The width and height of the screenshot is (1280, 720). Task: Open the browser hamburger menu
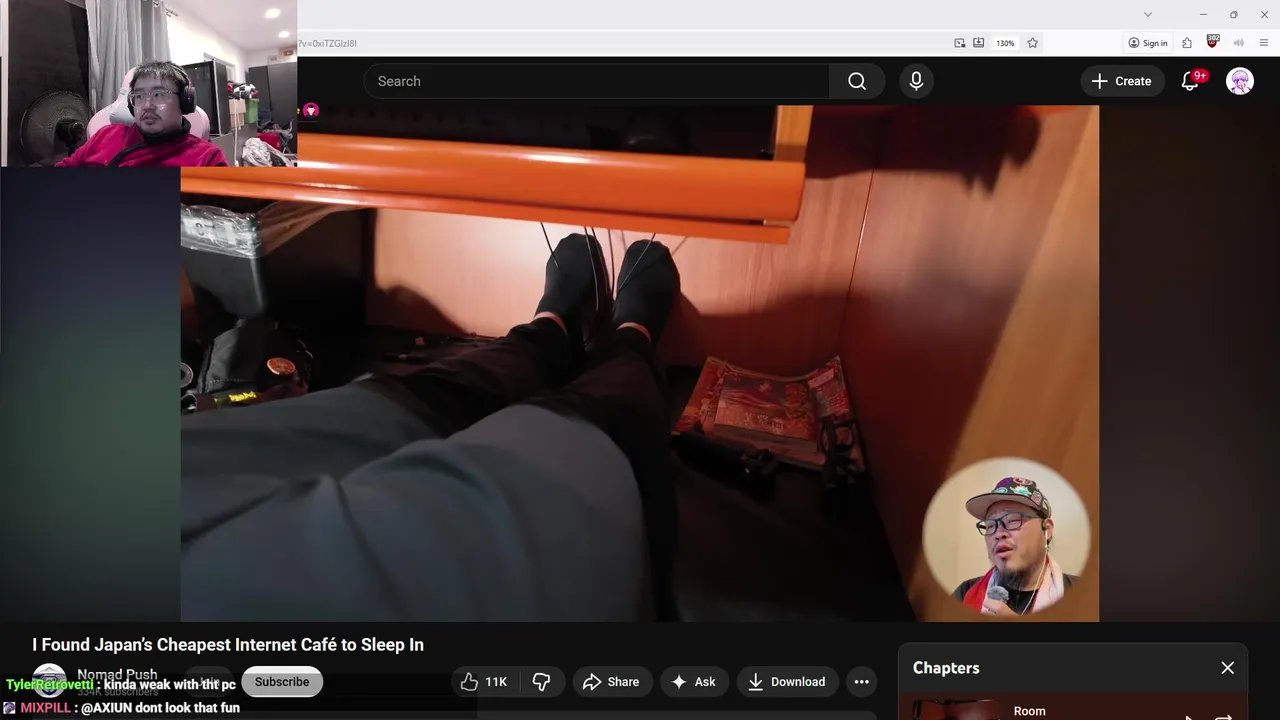[1265, 43]
